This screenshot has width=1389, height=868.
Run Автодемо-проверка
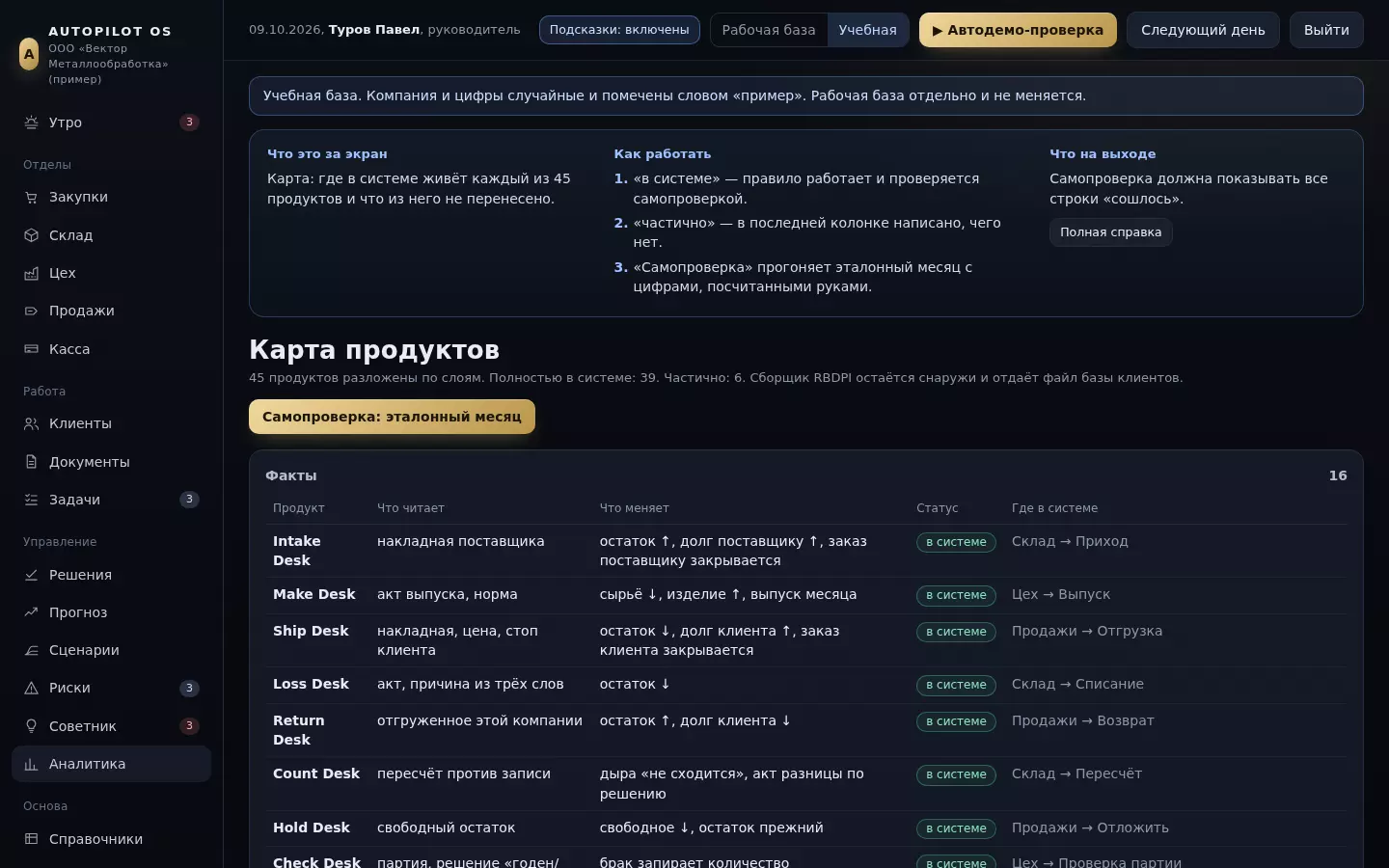[1018, 30]
